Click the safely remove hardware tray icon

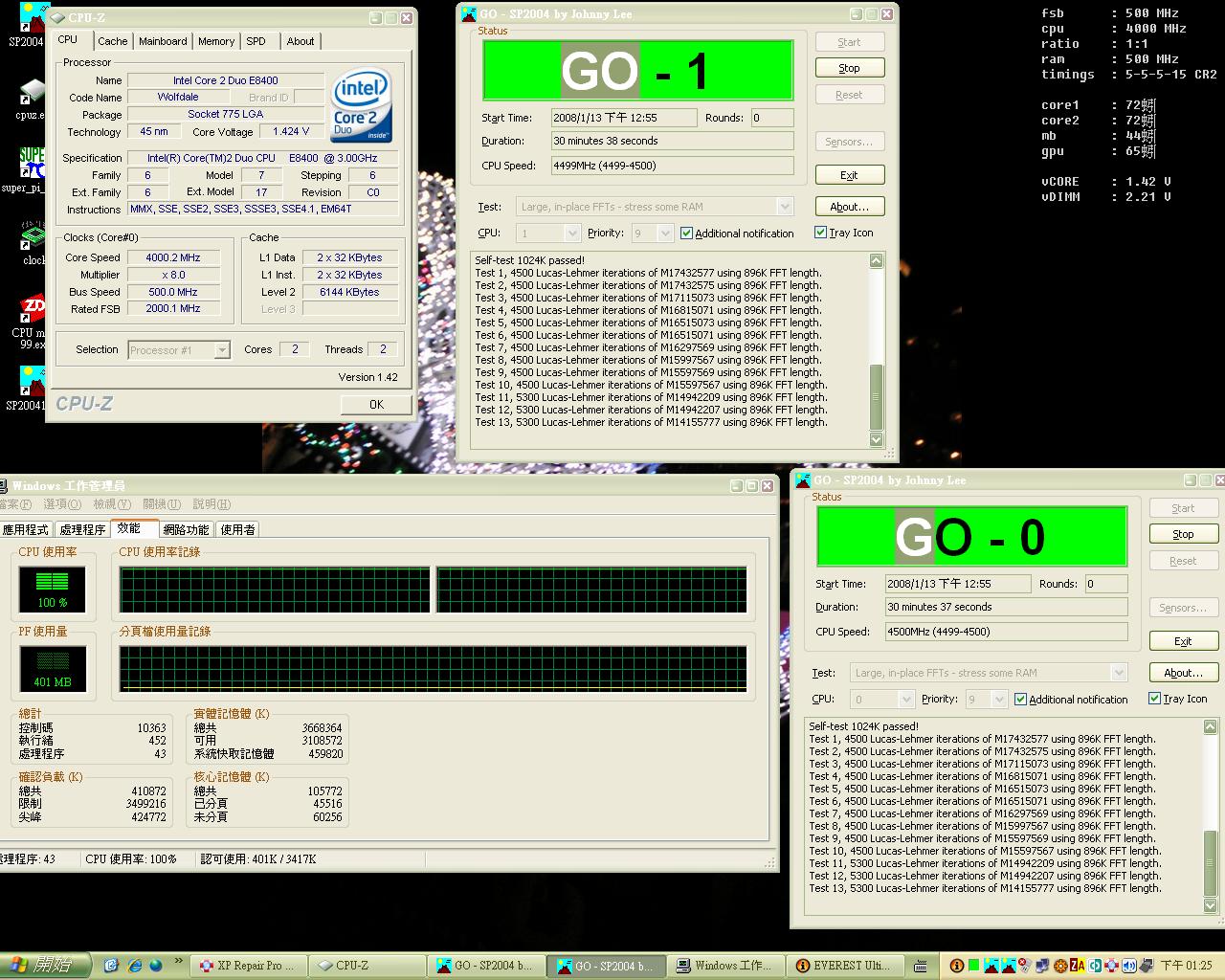(x=1025, y=966)
